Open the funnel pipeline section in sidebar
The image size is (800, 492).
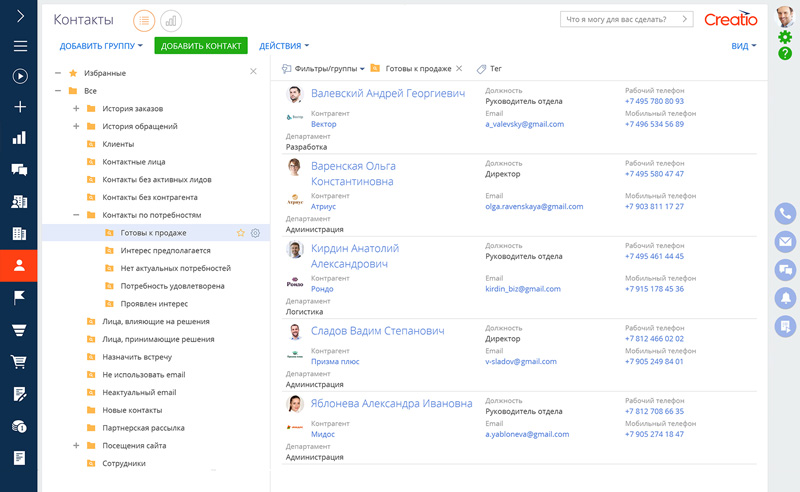(x=18, y=329)
